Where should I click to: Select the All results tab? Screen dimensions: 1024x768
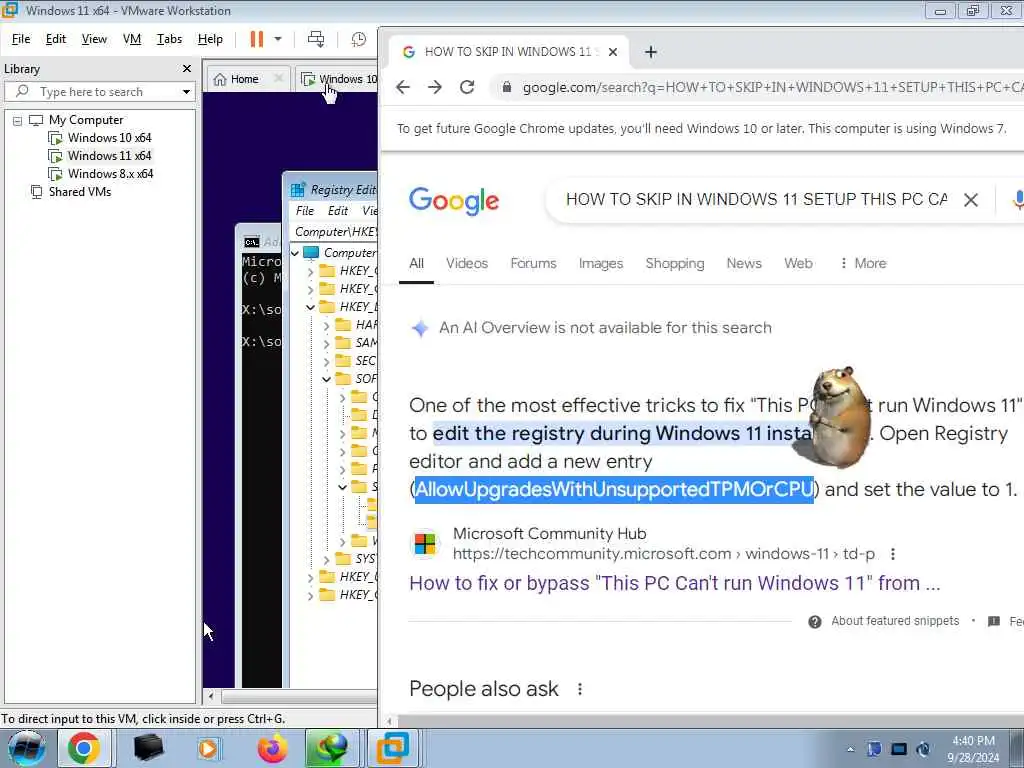[417, 263]
